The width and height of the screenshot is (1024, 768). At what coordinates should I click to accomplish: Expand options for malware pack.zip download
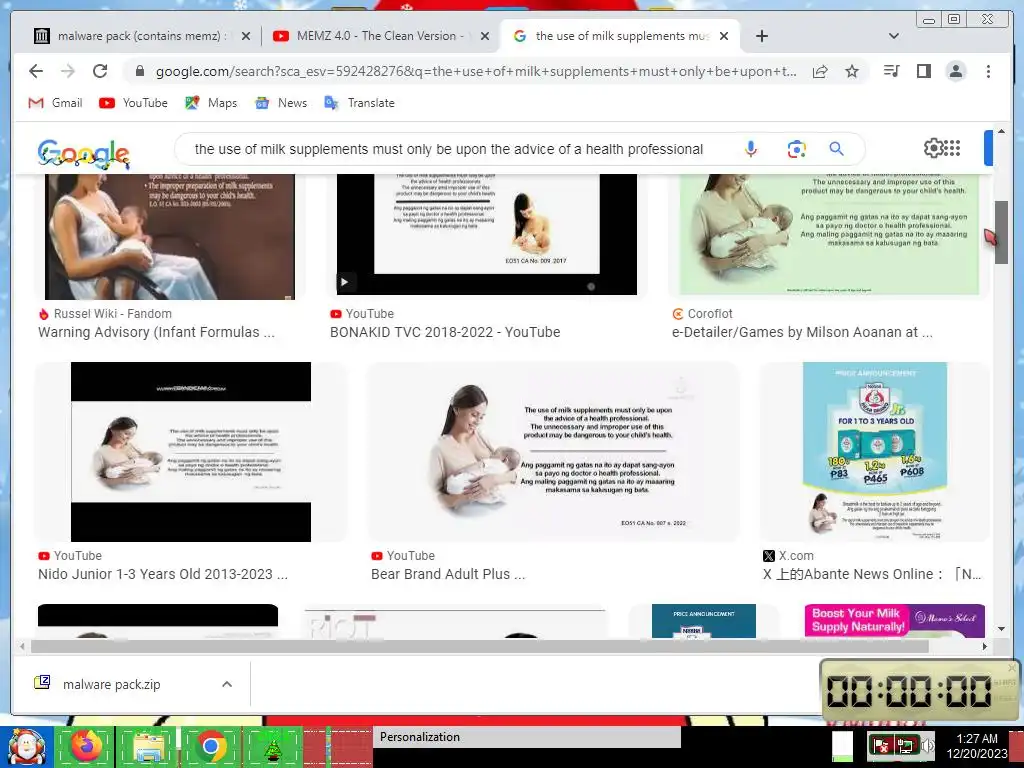click(x=227, y=684)
